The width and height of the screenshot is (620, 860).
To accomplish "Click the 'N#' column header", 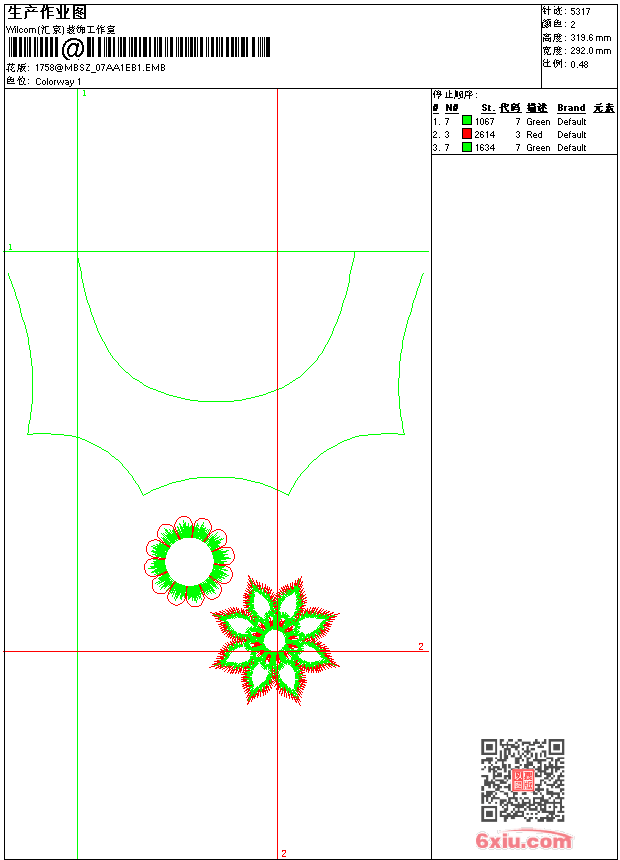I will click(452, 108).
